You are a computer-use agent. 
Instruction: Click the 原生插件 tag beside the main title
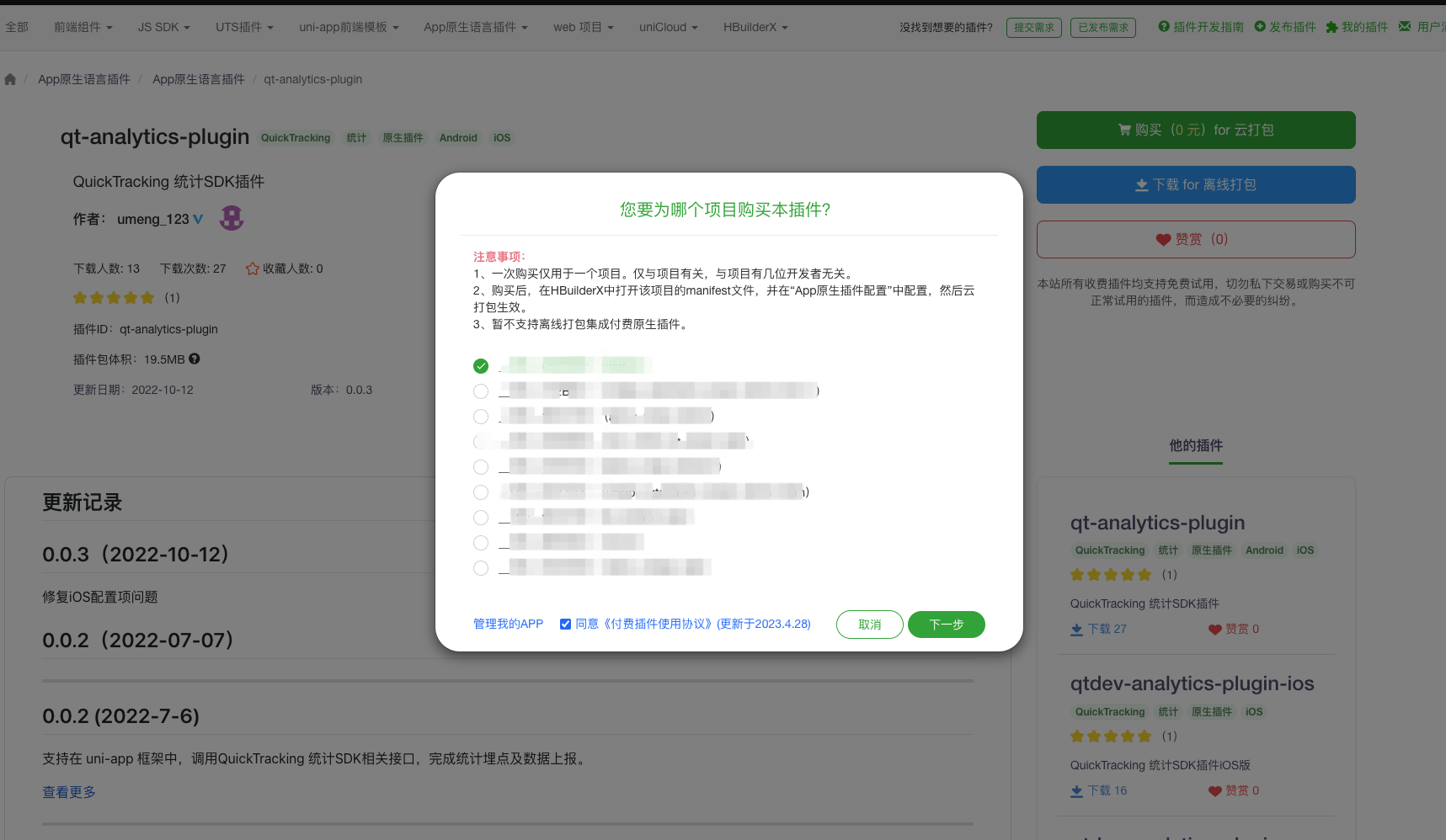coord(403,138)
